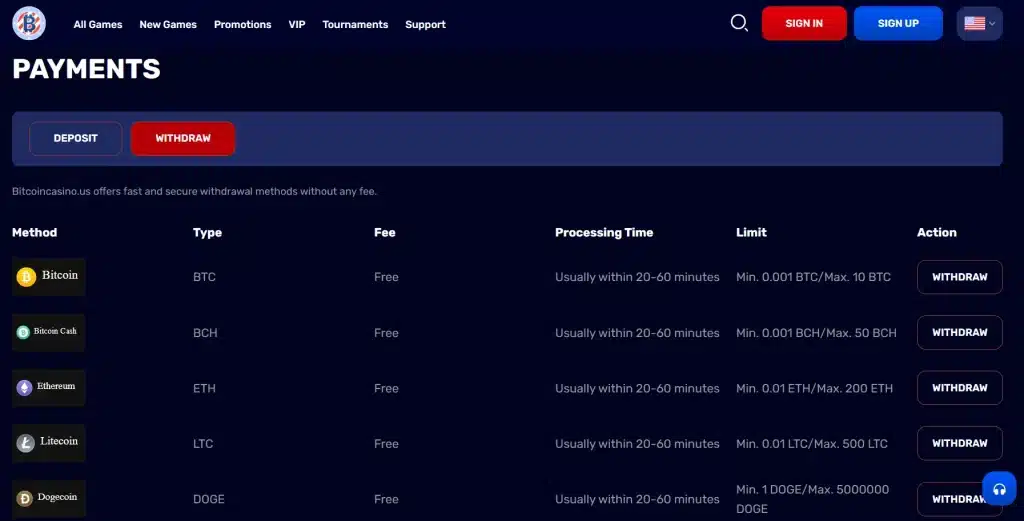Click the processing time in Litecoin row
This screenshot has width=1024, height=521.
point(637,444)
